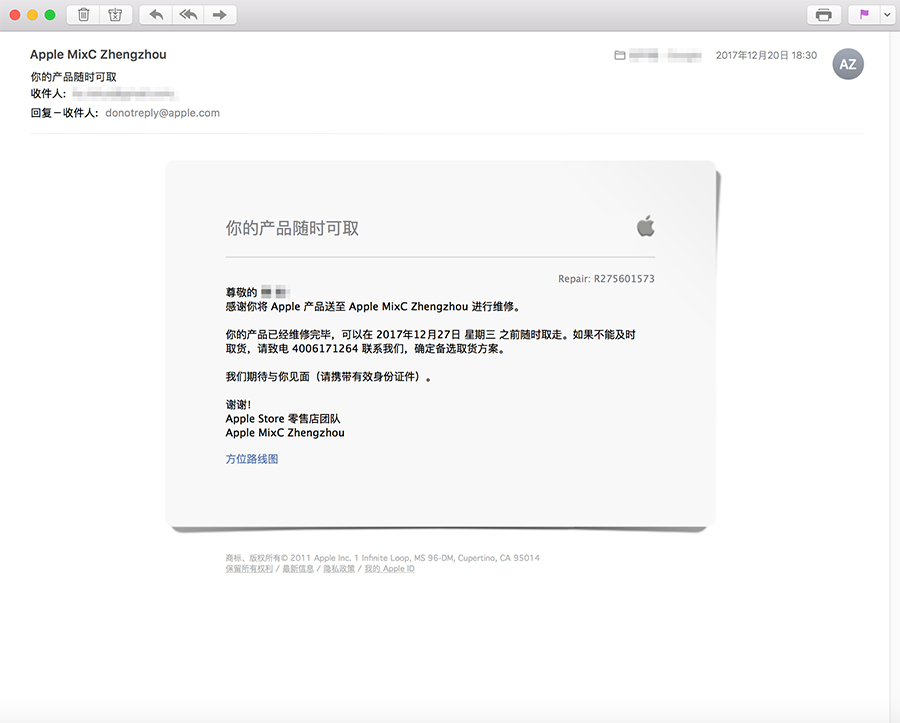Click the blurred recipient address
Image resolution: width=900 pixels, height=723 pixels.
(124, 94)
